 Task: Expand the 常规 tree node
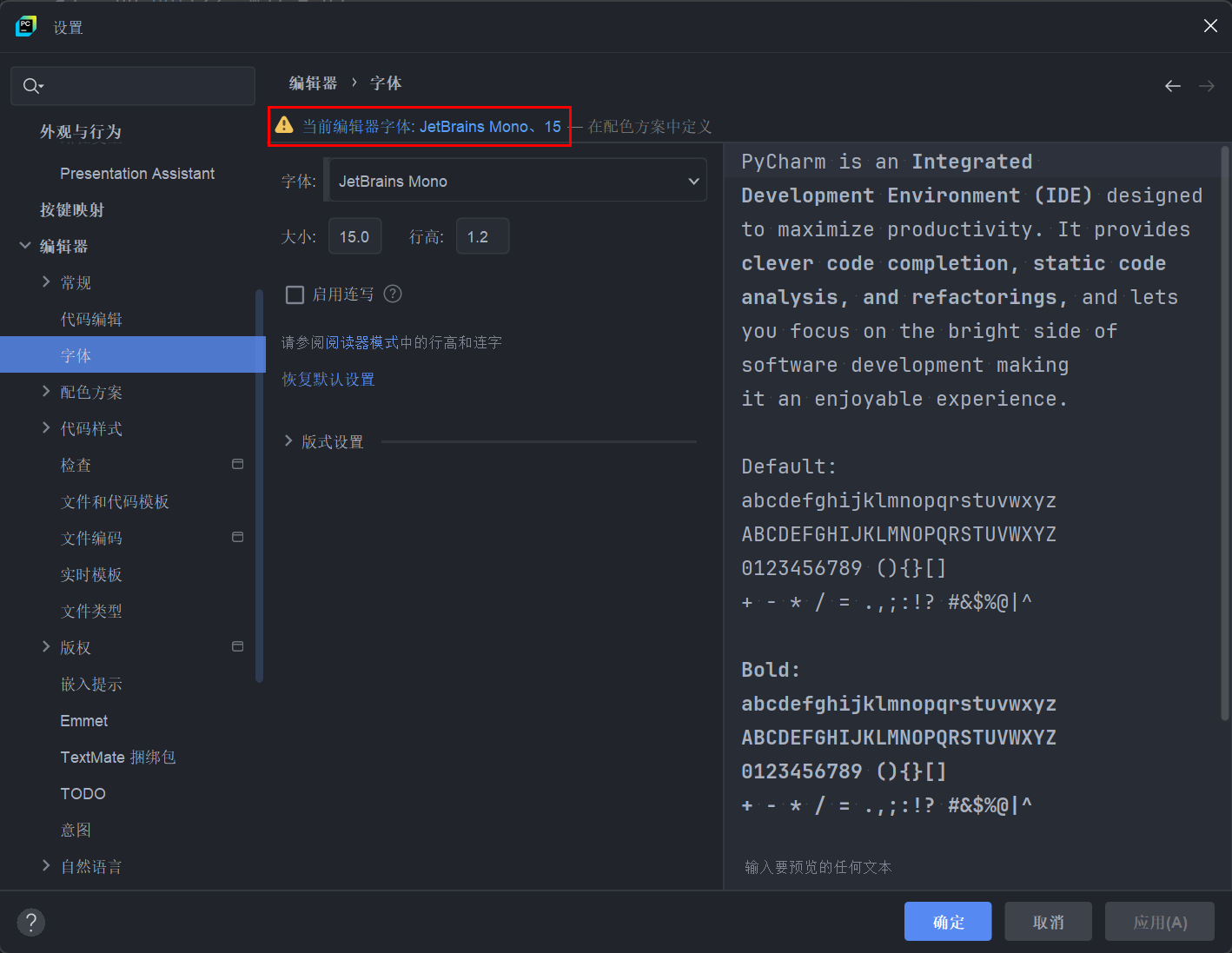[46, 281]
